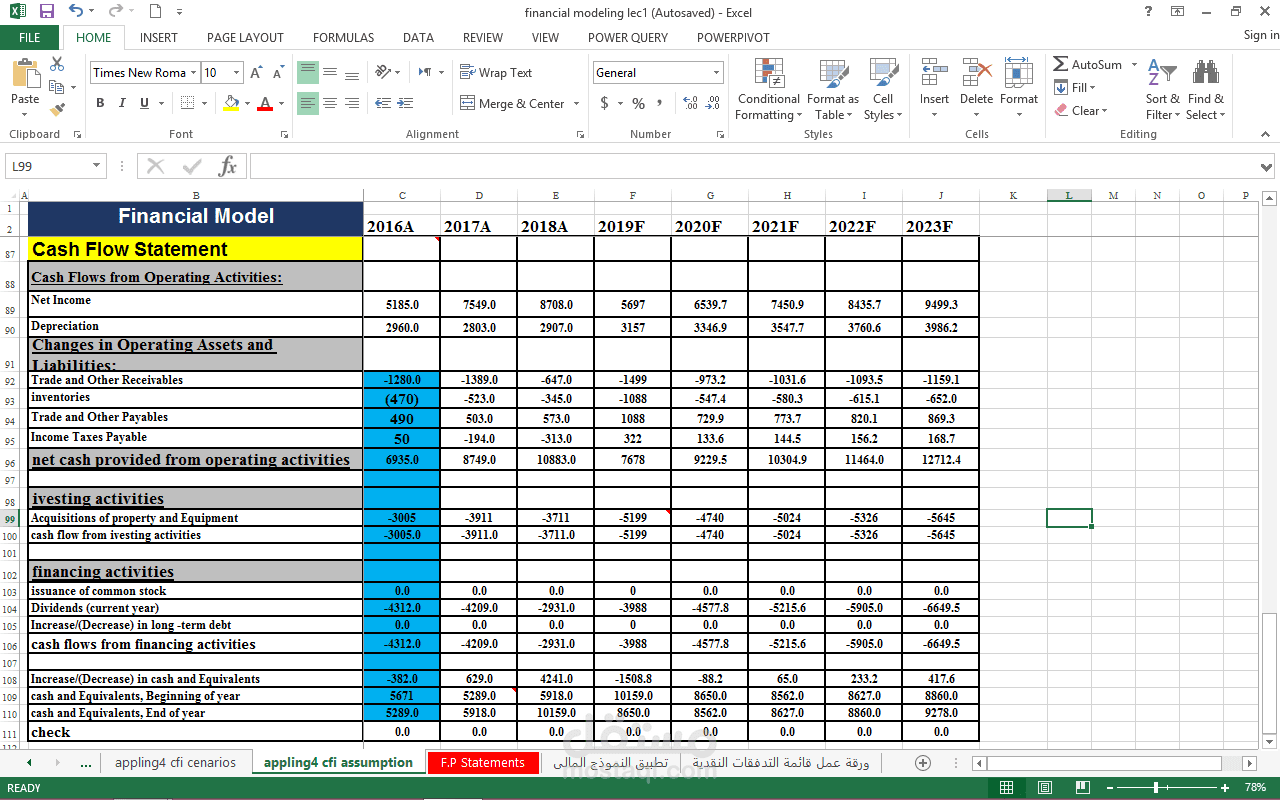Click Sign in link
Viewport: 1280px width, 800px height.
pyautogui.click(x=1261, y=35)
